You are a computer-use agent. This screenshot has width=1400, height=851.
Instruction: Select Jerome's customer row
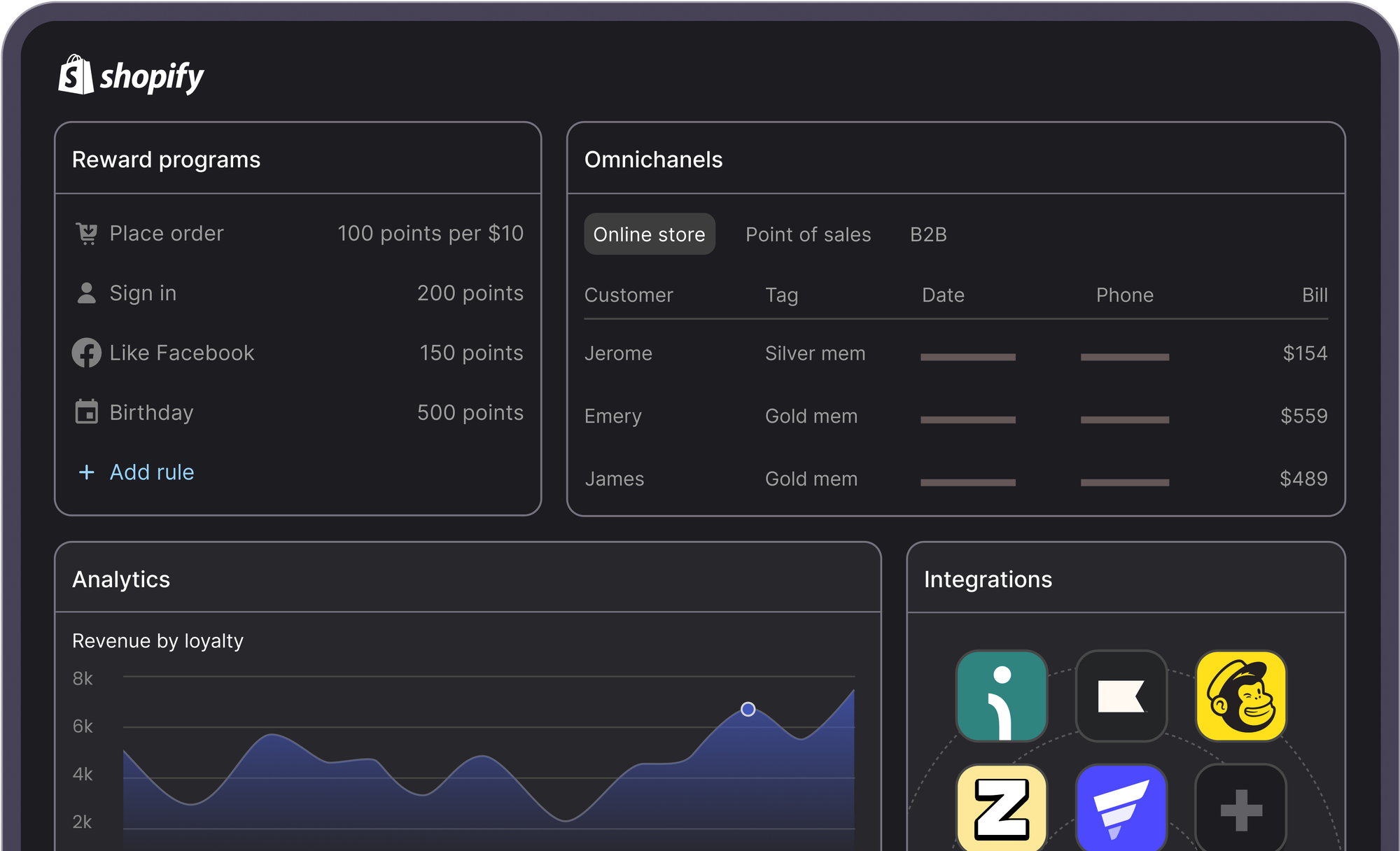click(x=618, y=353)
